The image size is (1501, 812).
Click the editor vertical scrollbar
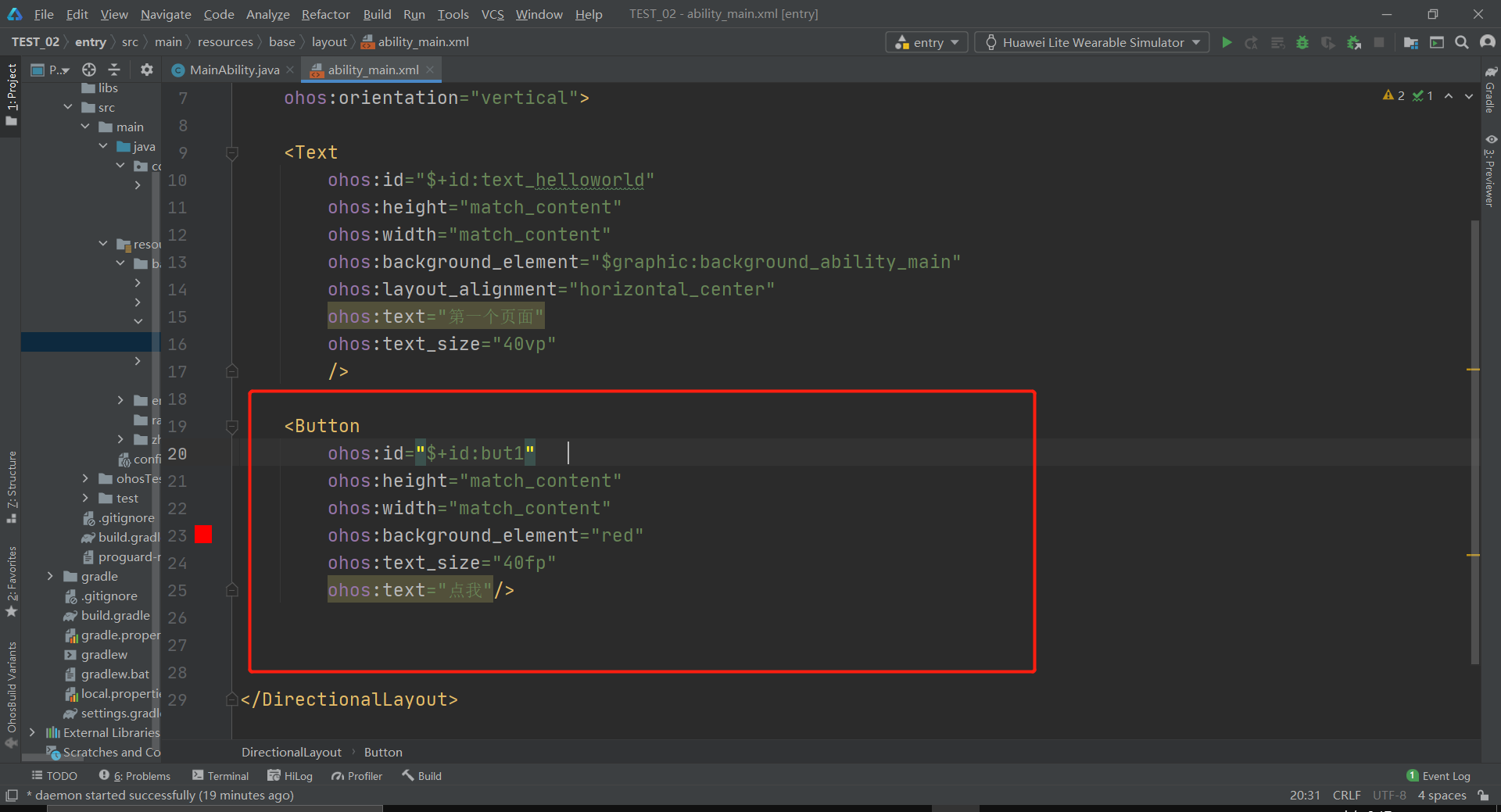coord(1475,442)
